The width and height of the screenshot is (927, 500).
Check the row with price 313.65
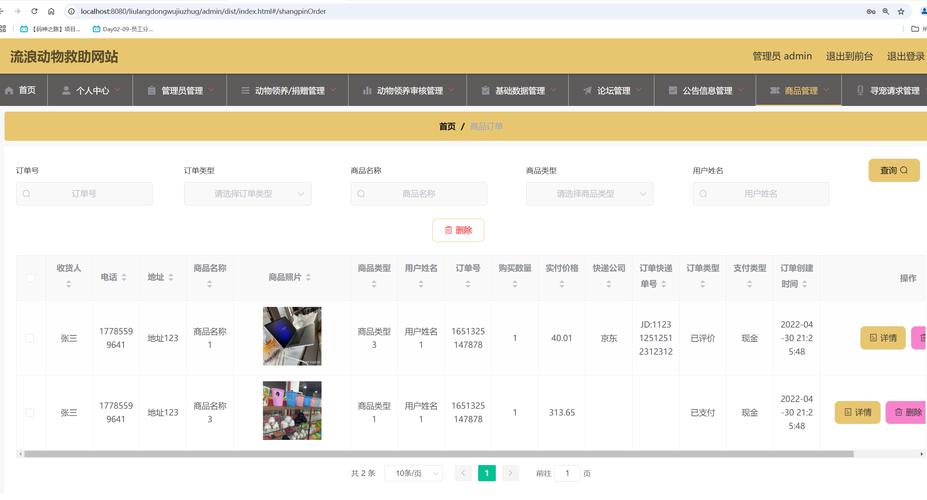tap(30, 413)
